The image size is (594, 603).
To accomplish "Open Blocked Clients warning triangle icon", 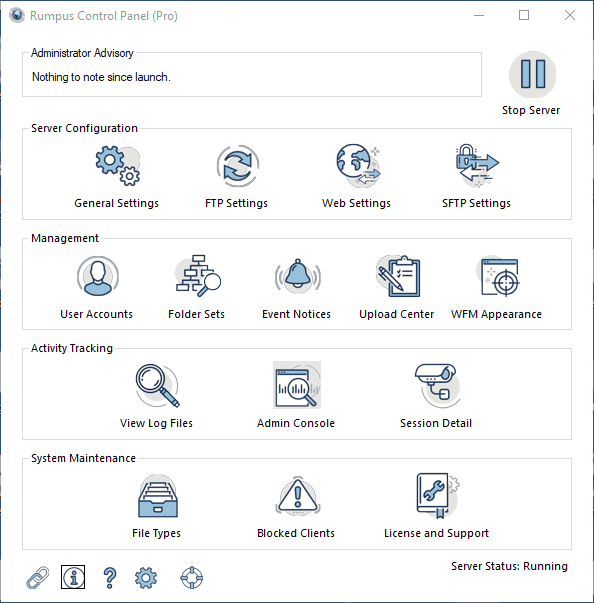I will click(x=298, y=496).
